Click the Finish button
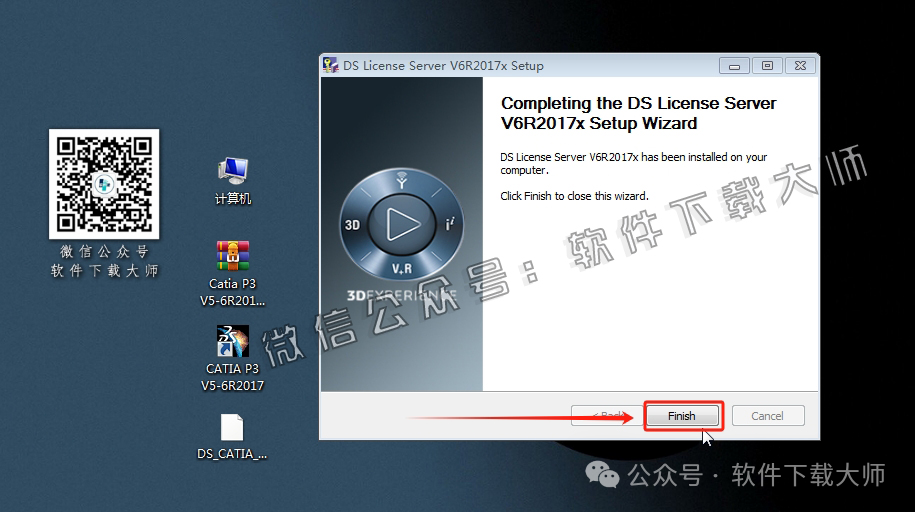This screenshot has width=915, height=512. (681, 416)
